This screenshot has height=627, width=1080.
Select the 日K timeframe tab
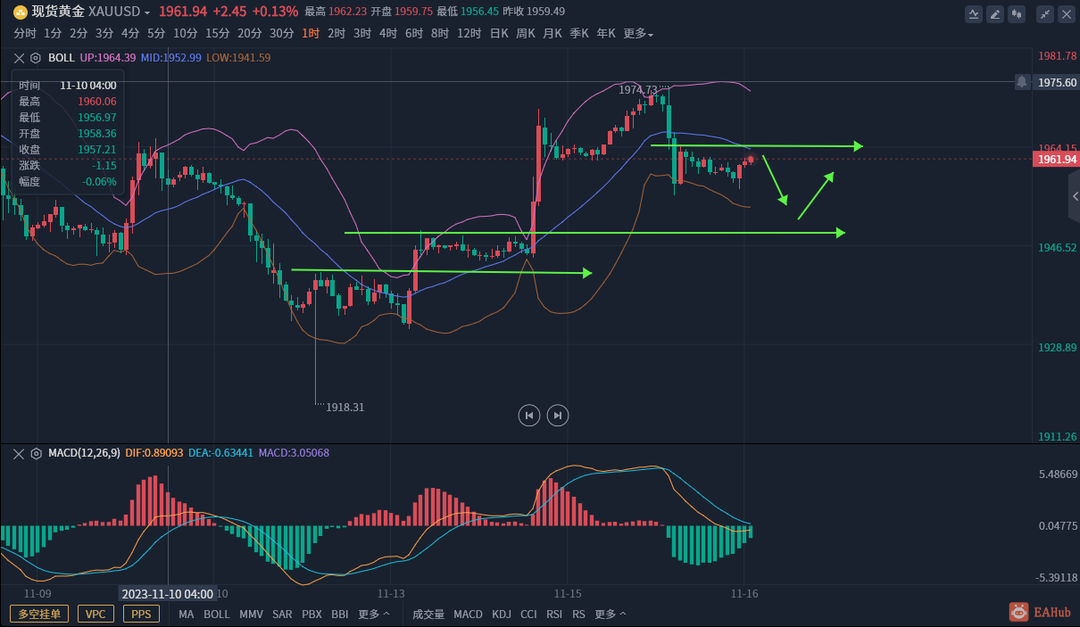(499, 34)
